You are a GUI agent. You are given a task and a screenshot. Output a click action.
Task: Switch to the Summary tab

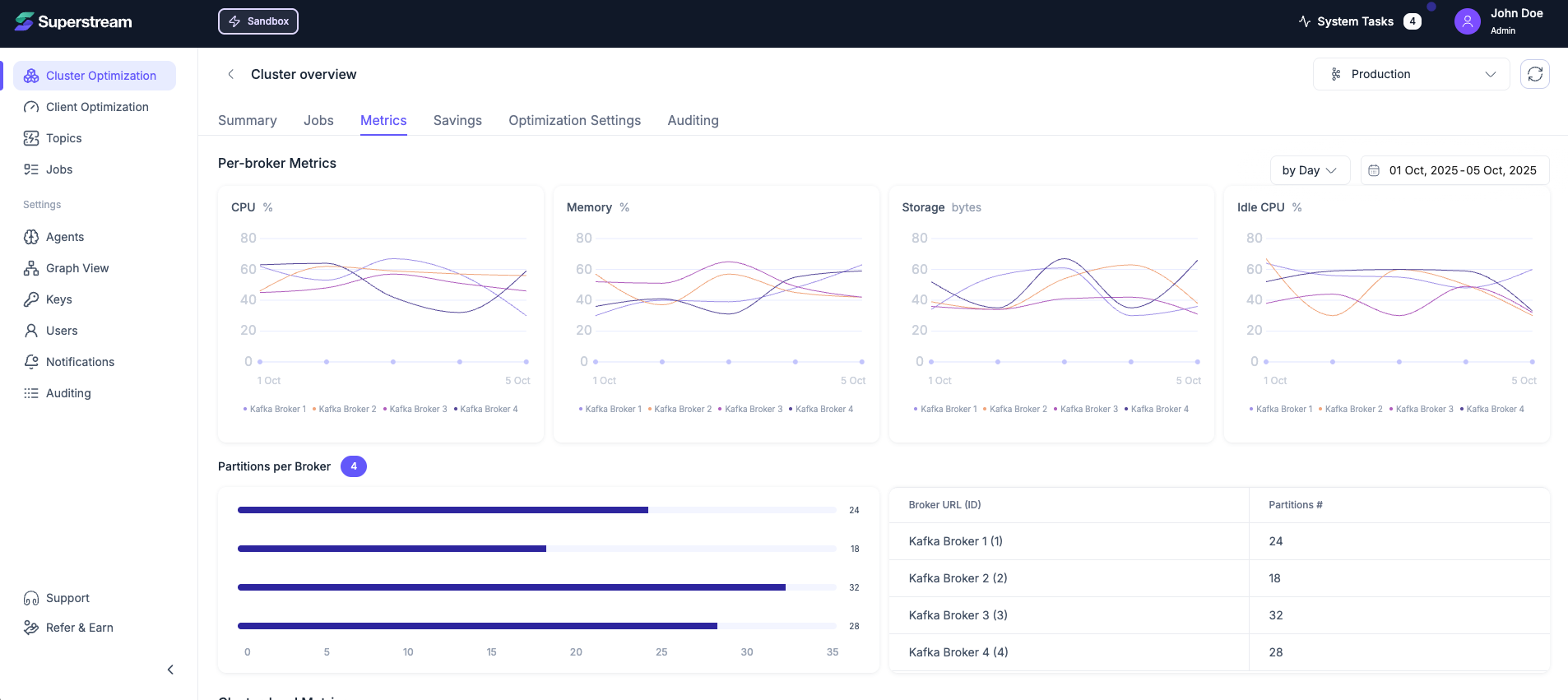248,120
